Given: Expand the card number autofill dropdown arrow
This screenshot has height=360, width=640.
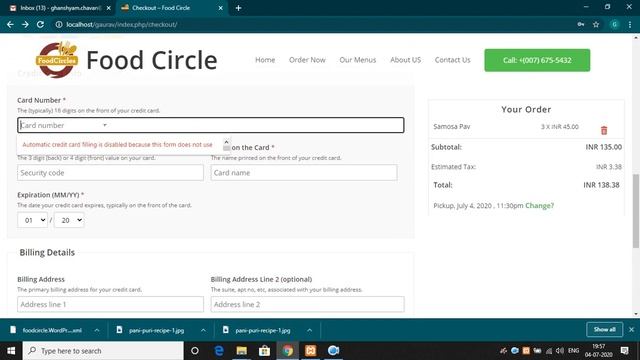Looking at the screenshot, I should (x=105, y=125).
